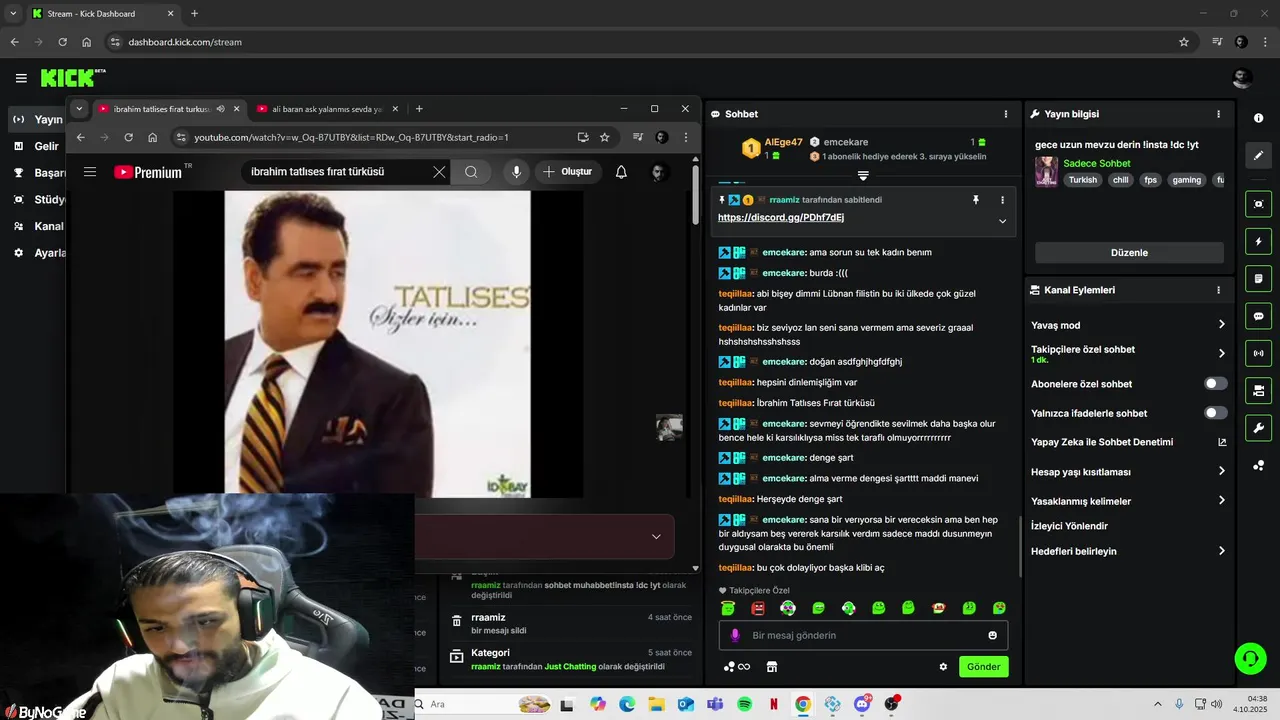Screen dimensions: 1280x720
Task: Open Yapay Zeka ile Sohbet Denetimi
Action: [1128, 442]
